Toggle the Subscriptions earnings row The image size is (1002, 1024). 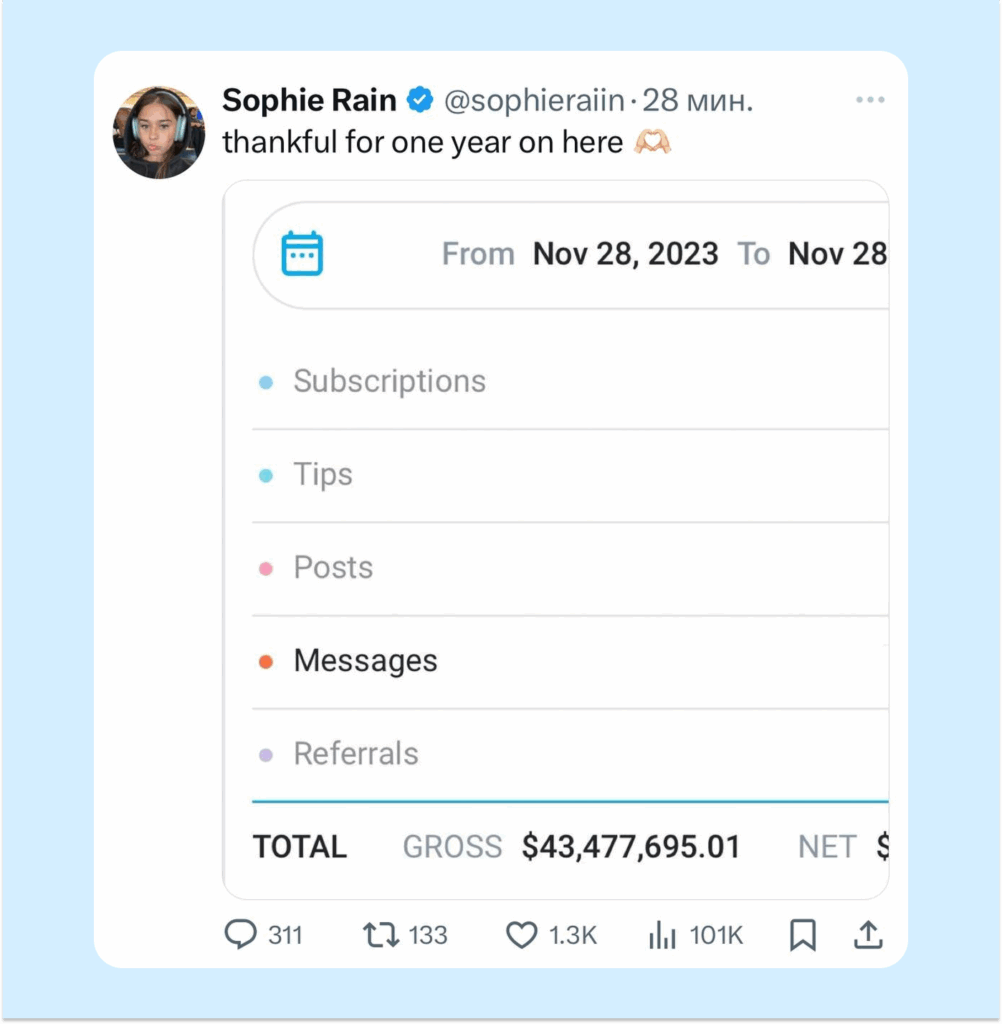389,381
